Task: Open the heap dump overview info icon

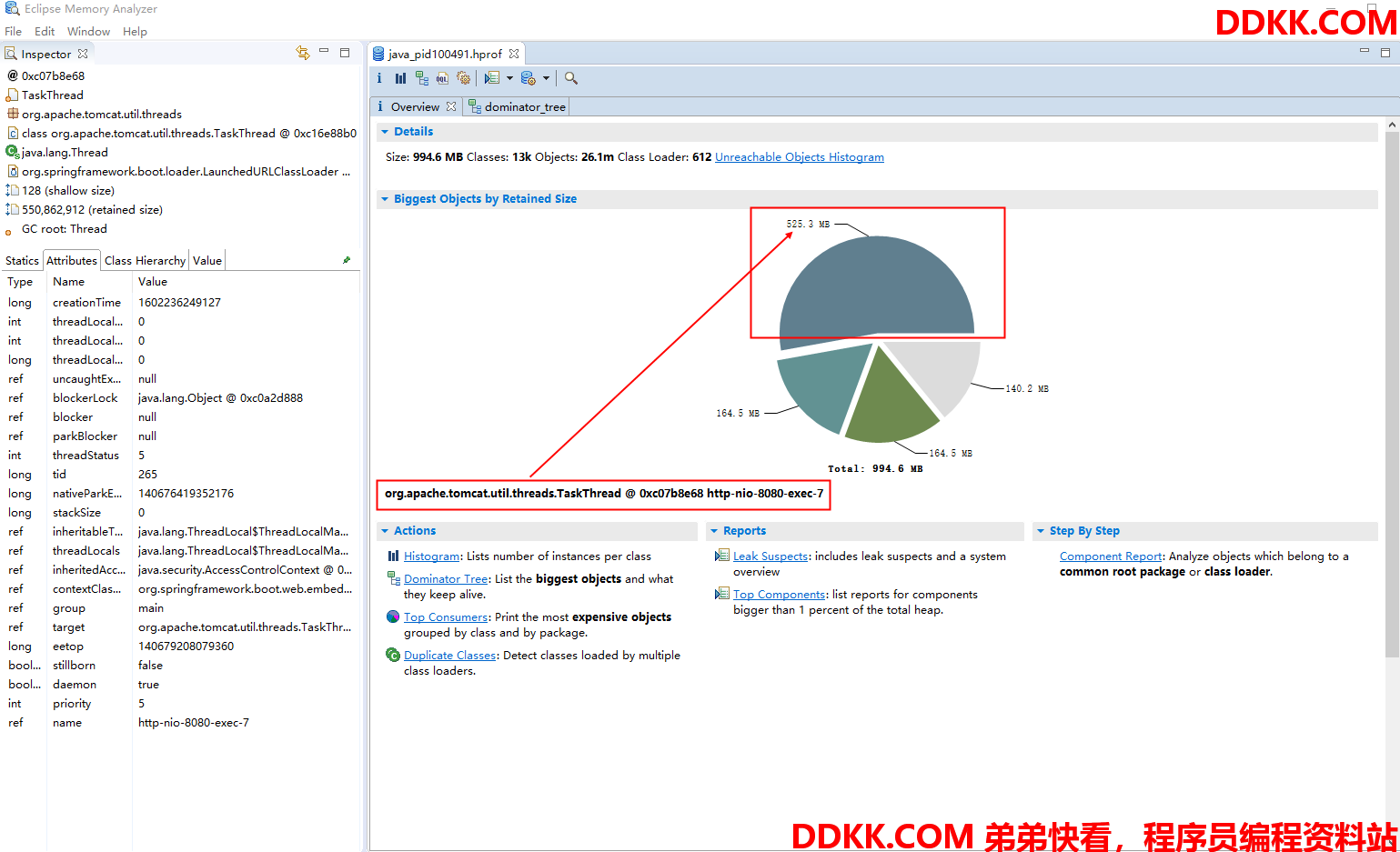Action: (x=379, y=78)
